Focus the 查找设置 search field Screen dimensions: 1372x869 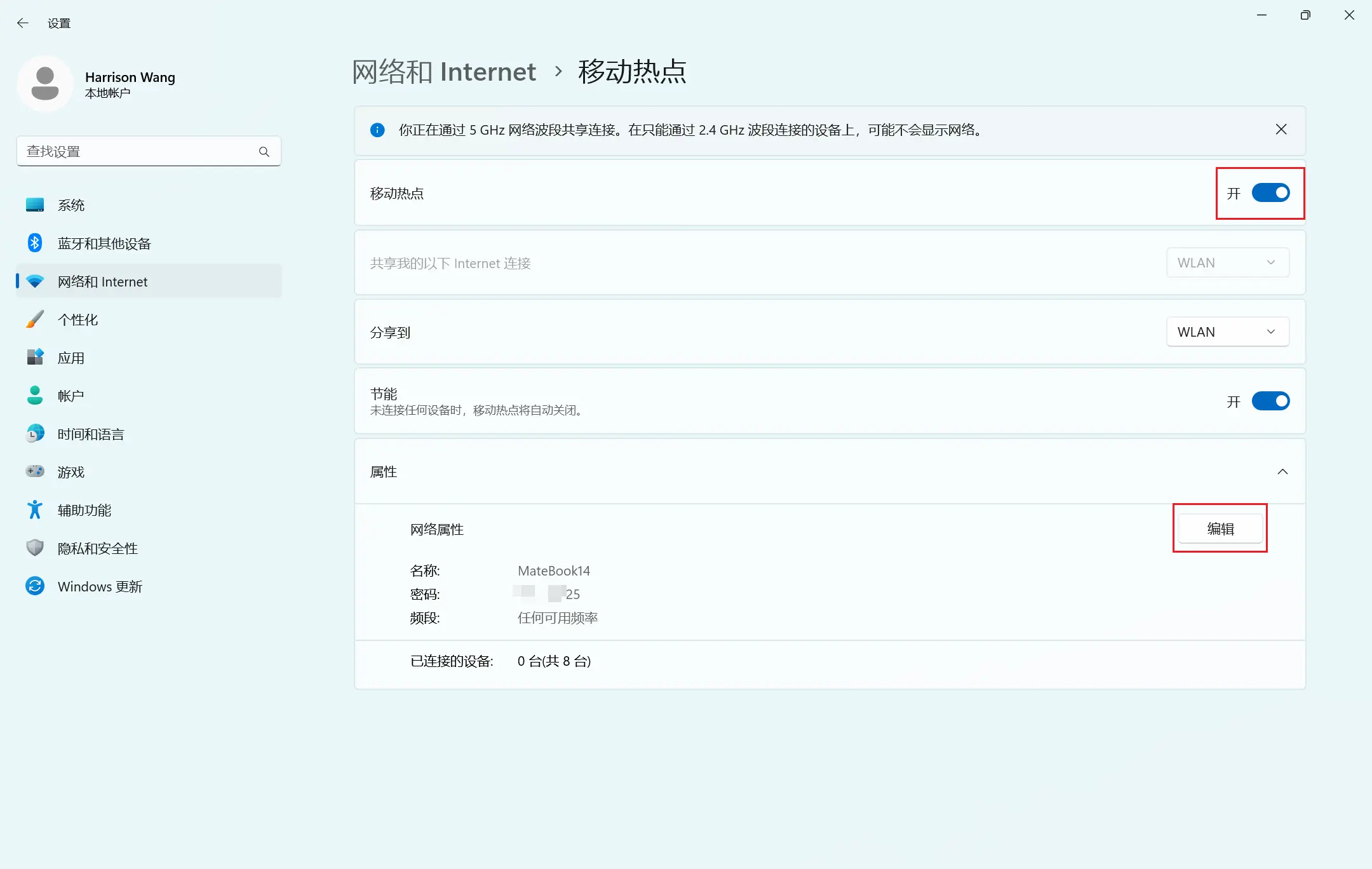click(149, 152)
